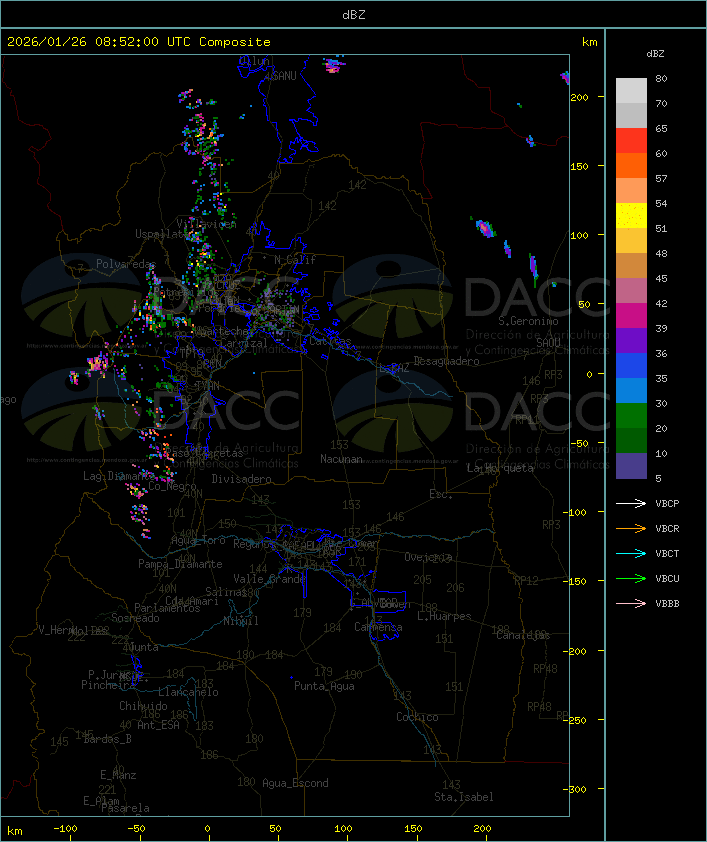707x842 pixels.
Task: Click the Agua_Escond location label
Action: [x=295, y=783]
